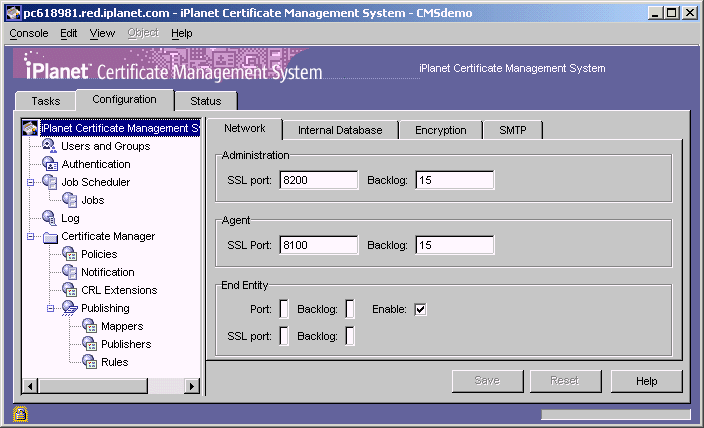The height and width of the screenshot is (428, 704).
Task: Select the Notification tree item
Action: click(108, 272)
